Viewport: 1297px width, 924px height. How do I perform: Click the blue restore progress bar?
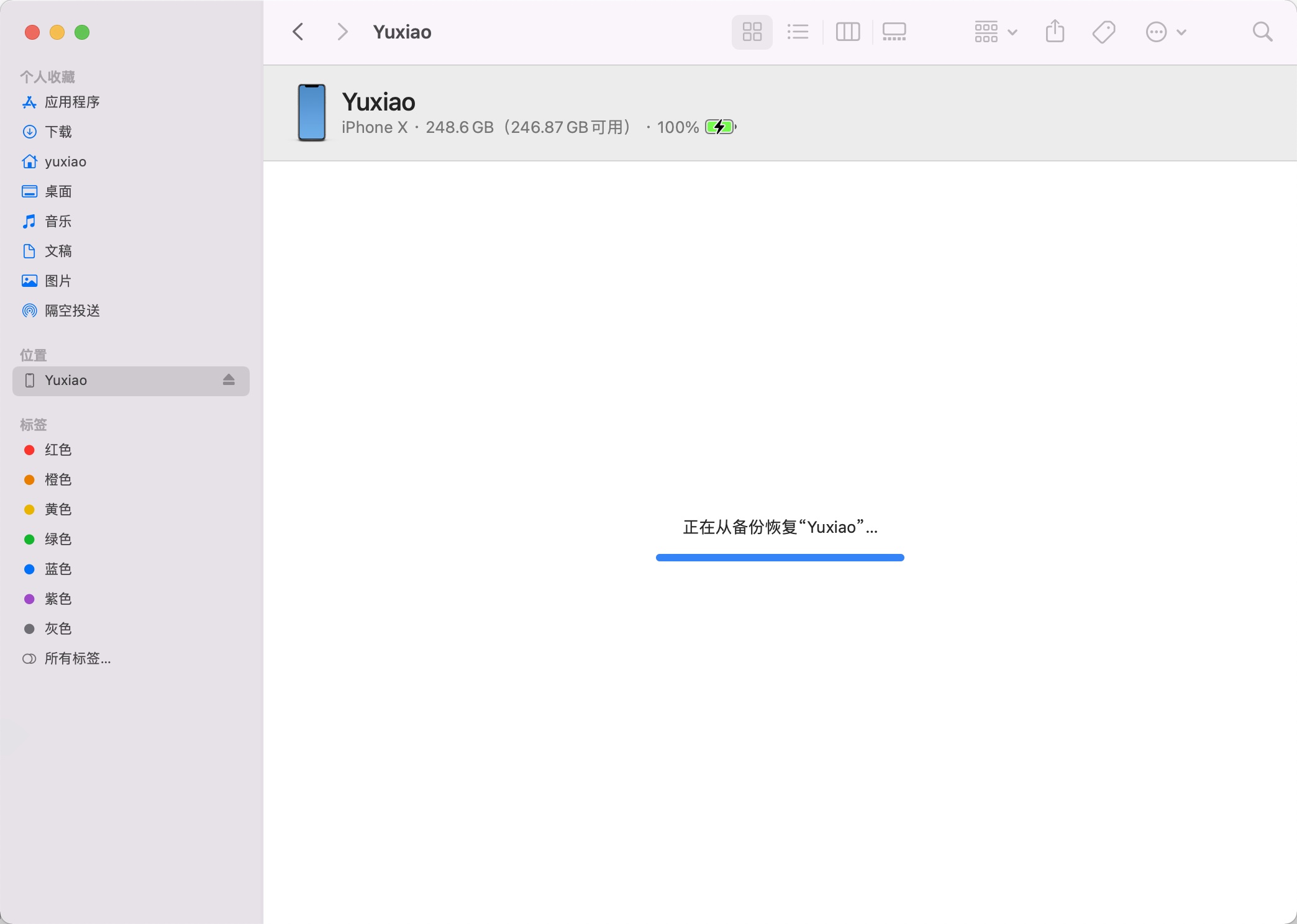(x=780, y=558)
